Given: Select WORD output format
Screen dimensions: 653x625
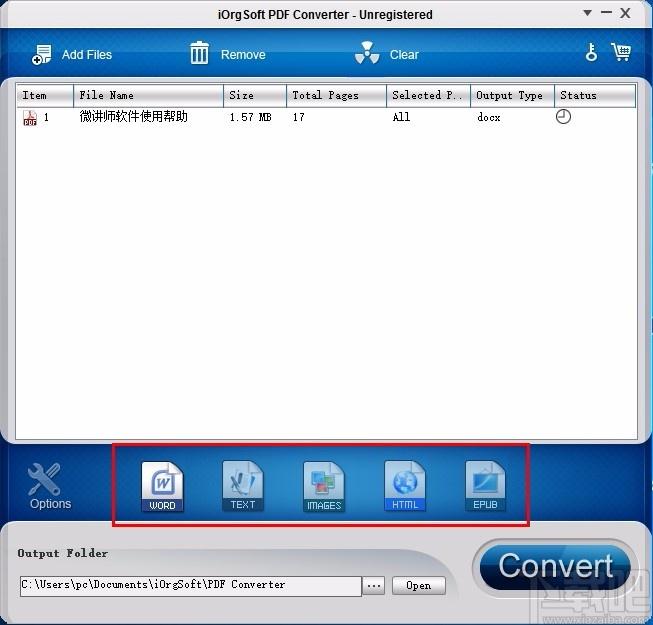Looking at the screenshot, I should (162, 486).
